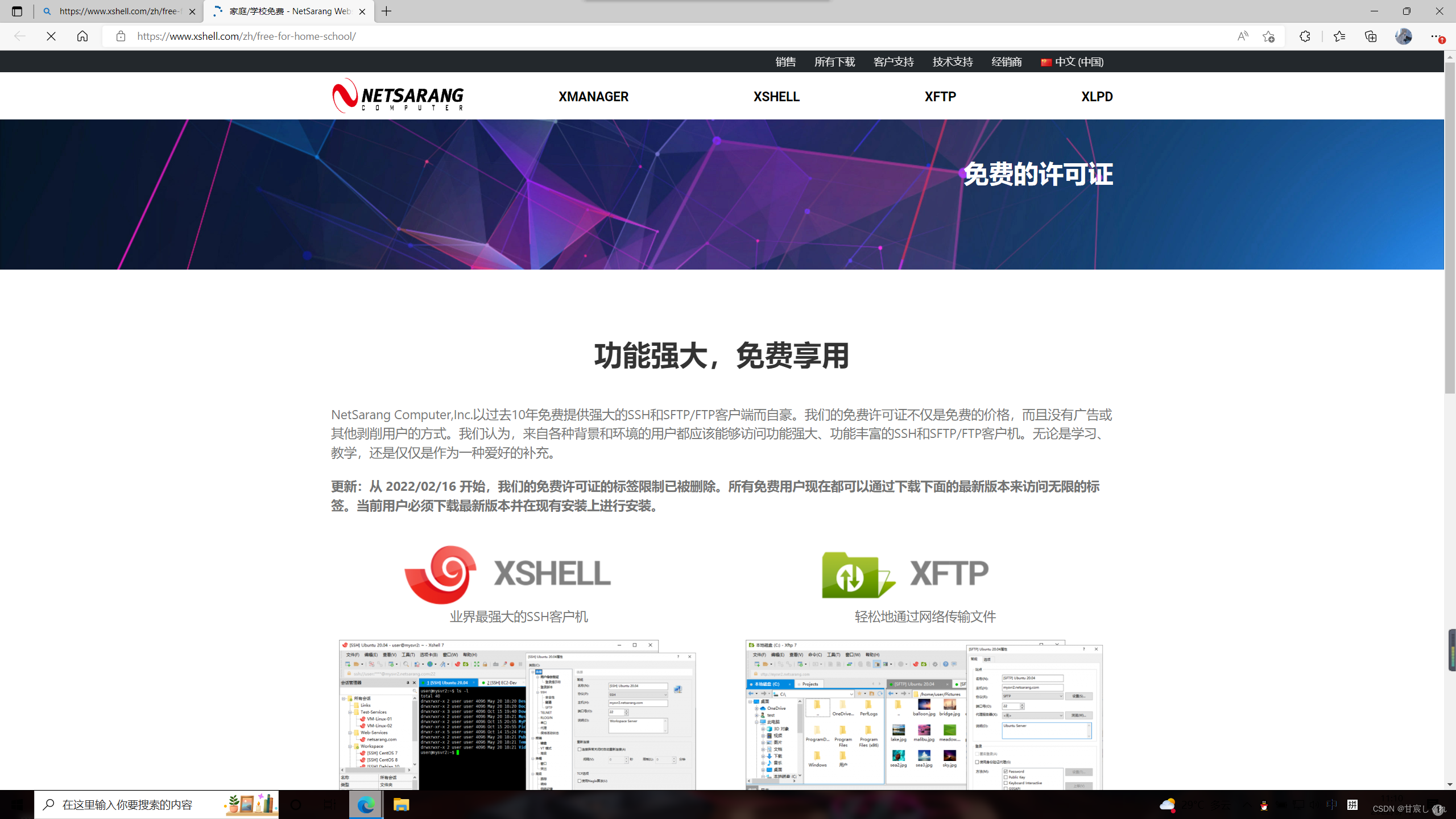Click the browser home icon
Screen dimensions: 1456x819
(82, 36)
